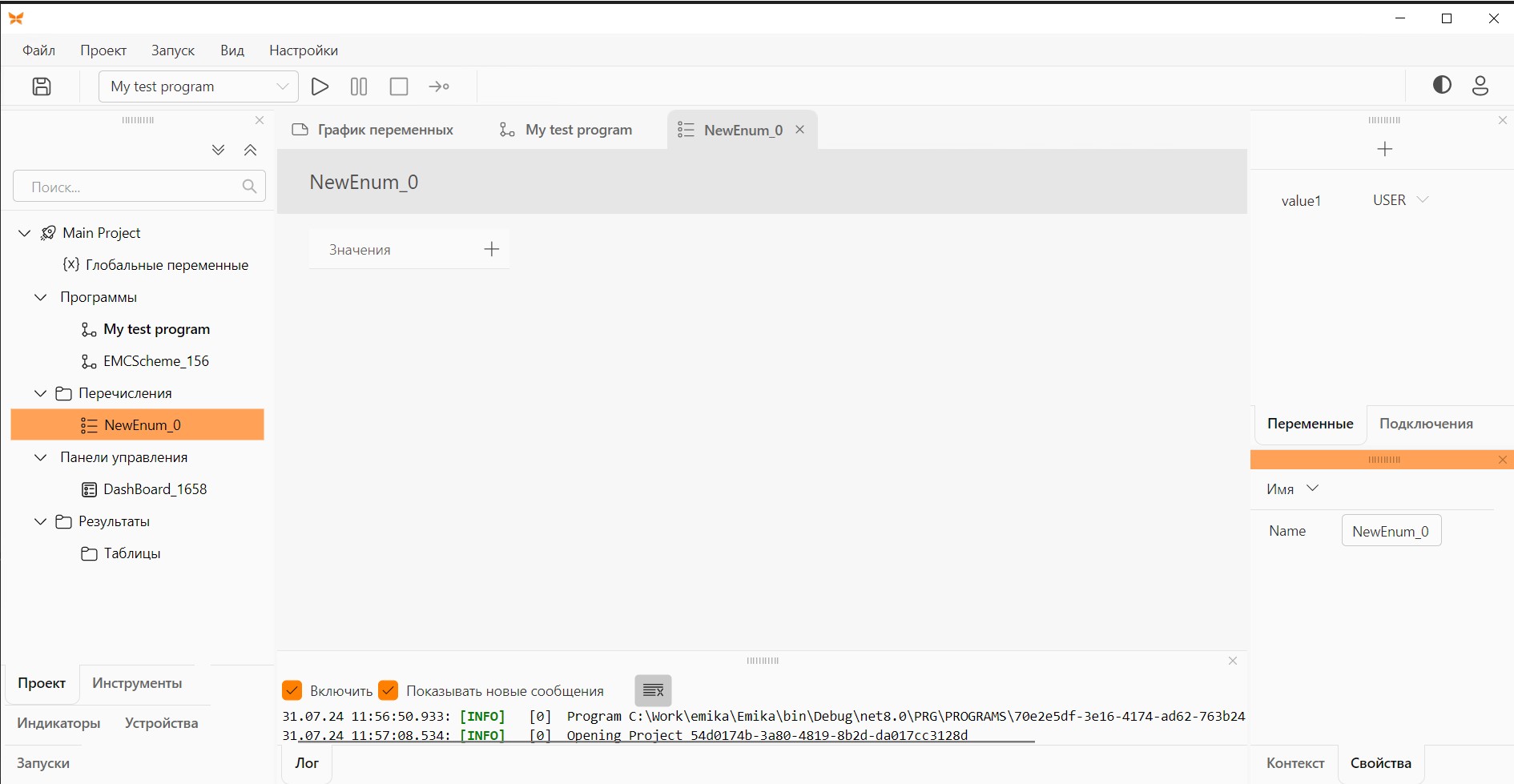Clear log messages with the list-x button
1514x784 pixels.
click(x=653, y=690)
